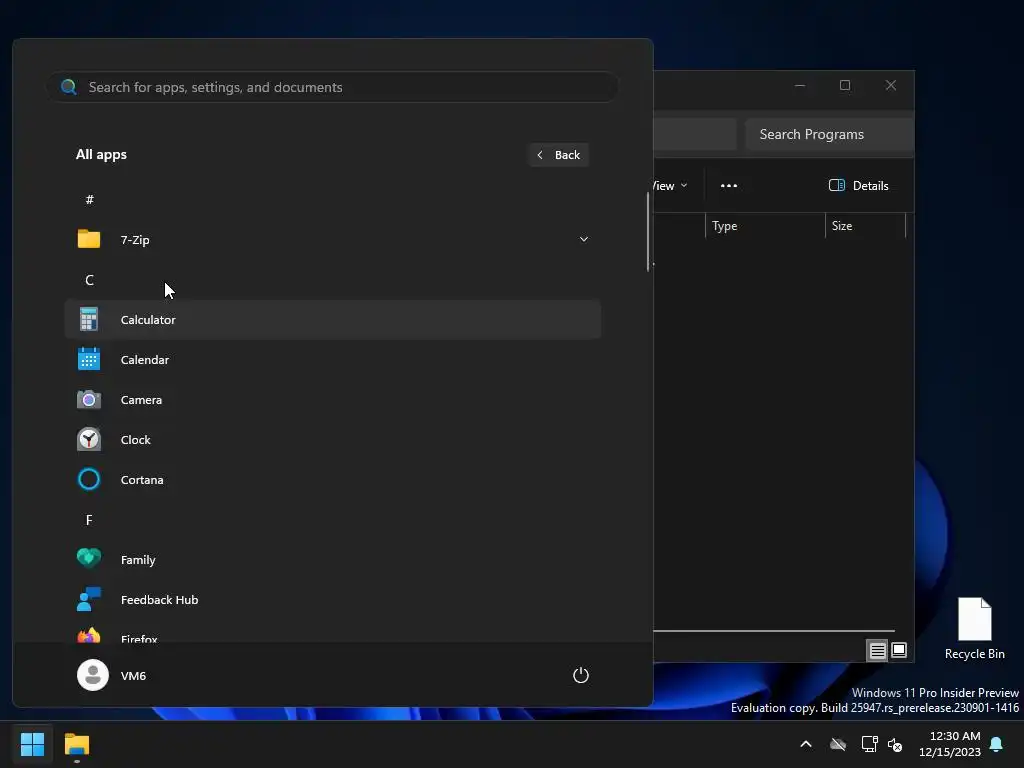
Task: Open the Clock app icon
Action: pyautogui.click(x=89, y=440)
